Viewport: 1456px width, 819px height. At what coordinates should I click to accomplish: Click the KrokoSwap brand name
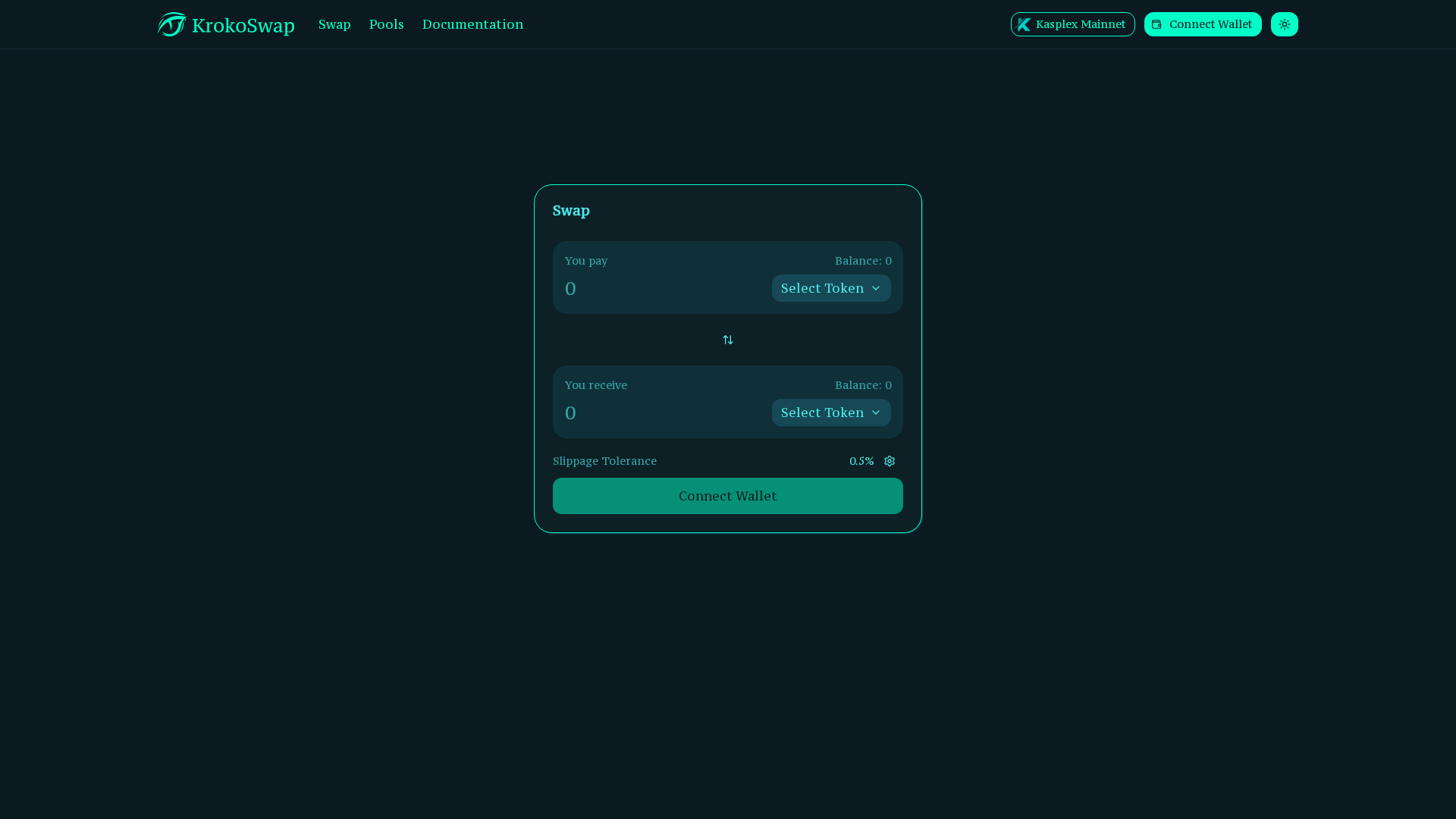243,25
